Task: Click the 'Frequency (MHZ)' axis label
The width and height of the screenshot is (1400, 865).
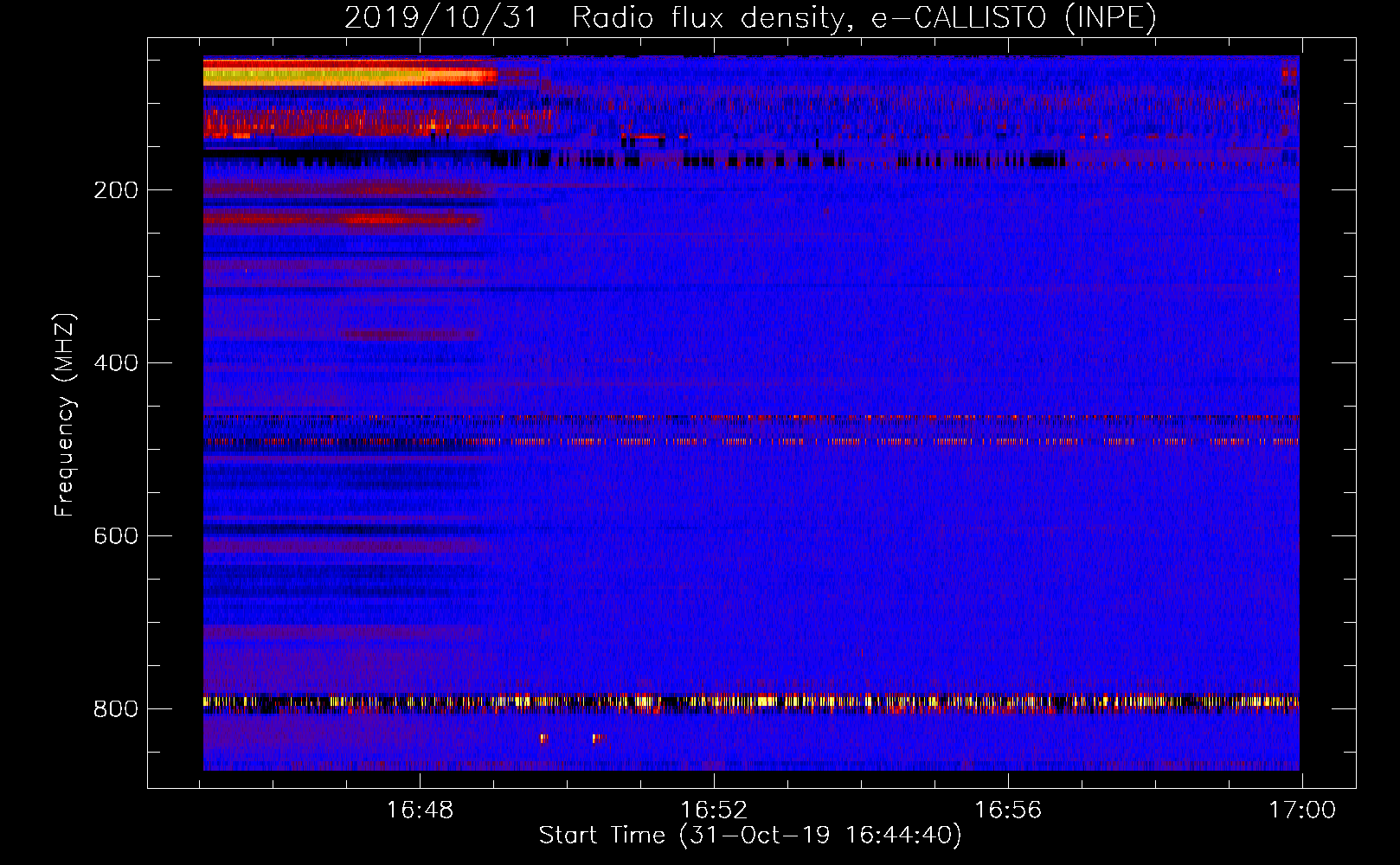Action: pos(65,415)
